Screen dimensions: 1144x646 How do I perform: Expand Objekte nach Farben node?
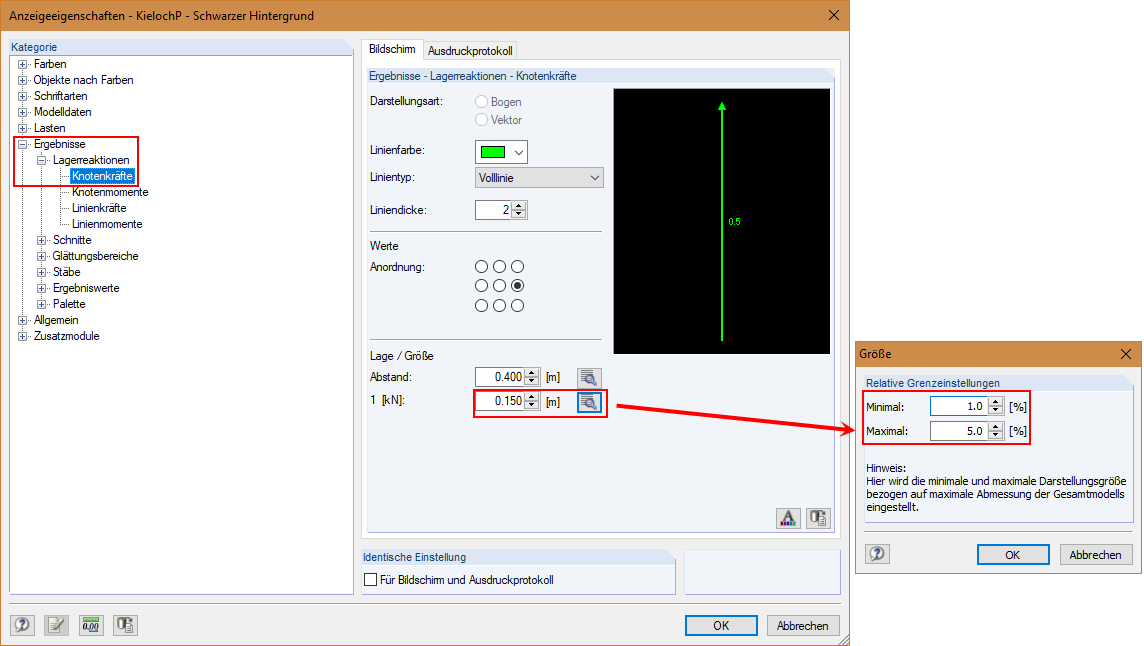(x=23, y=80)
